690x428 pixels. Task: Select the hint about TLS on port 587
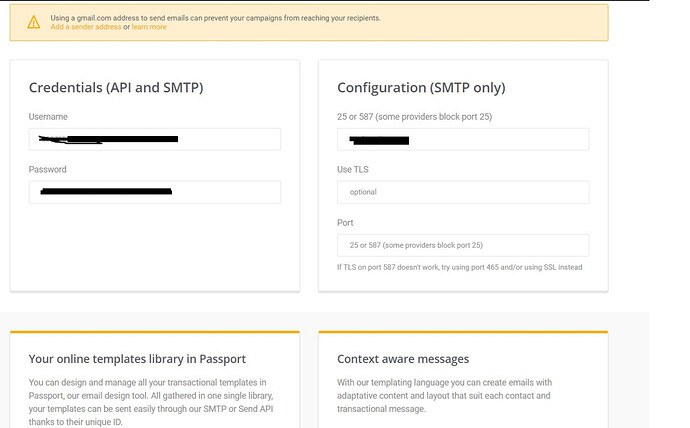click(459, 267)
